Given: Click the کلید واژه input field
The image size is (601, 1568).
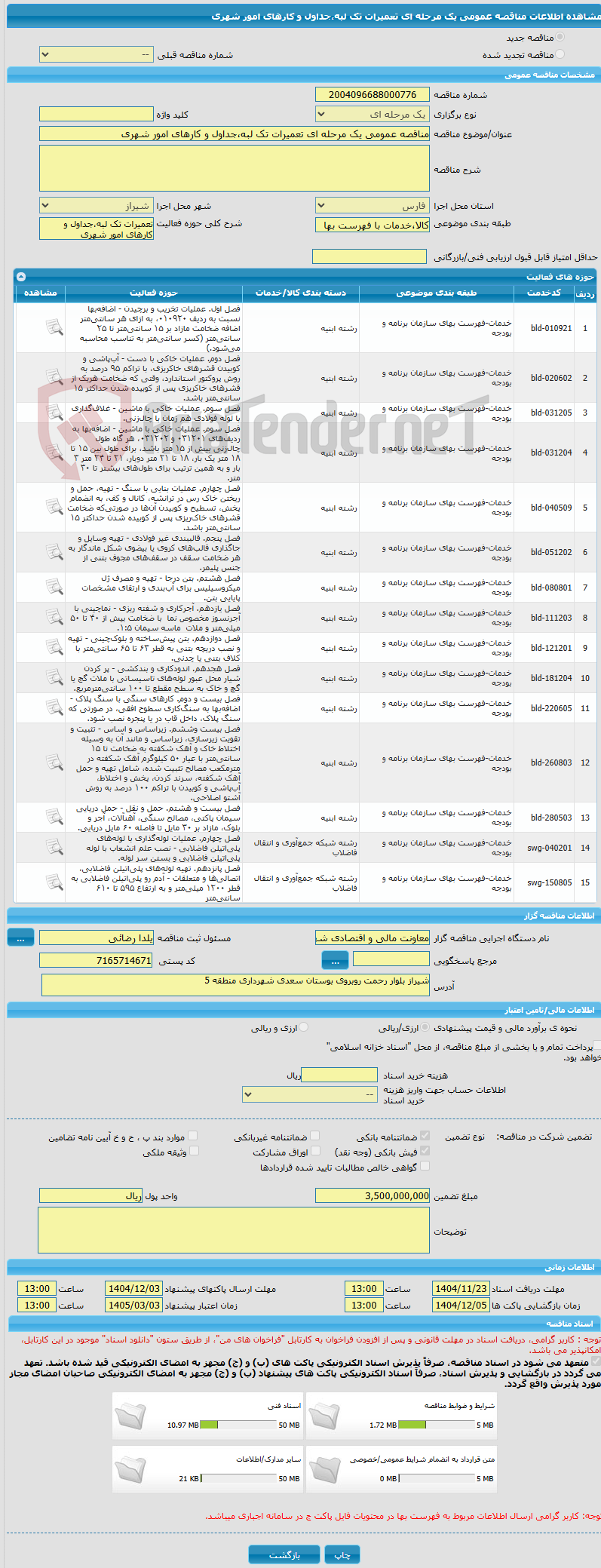Looking at the screenshot, I should click(96, 115).
